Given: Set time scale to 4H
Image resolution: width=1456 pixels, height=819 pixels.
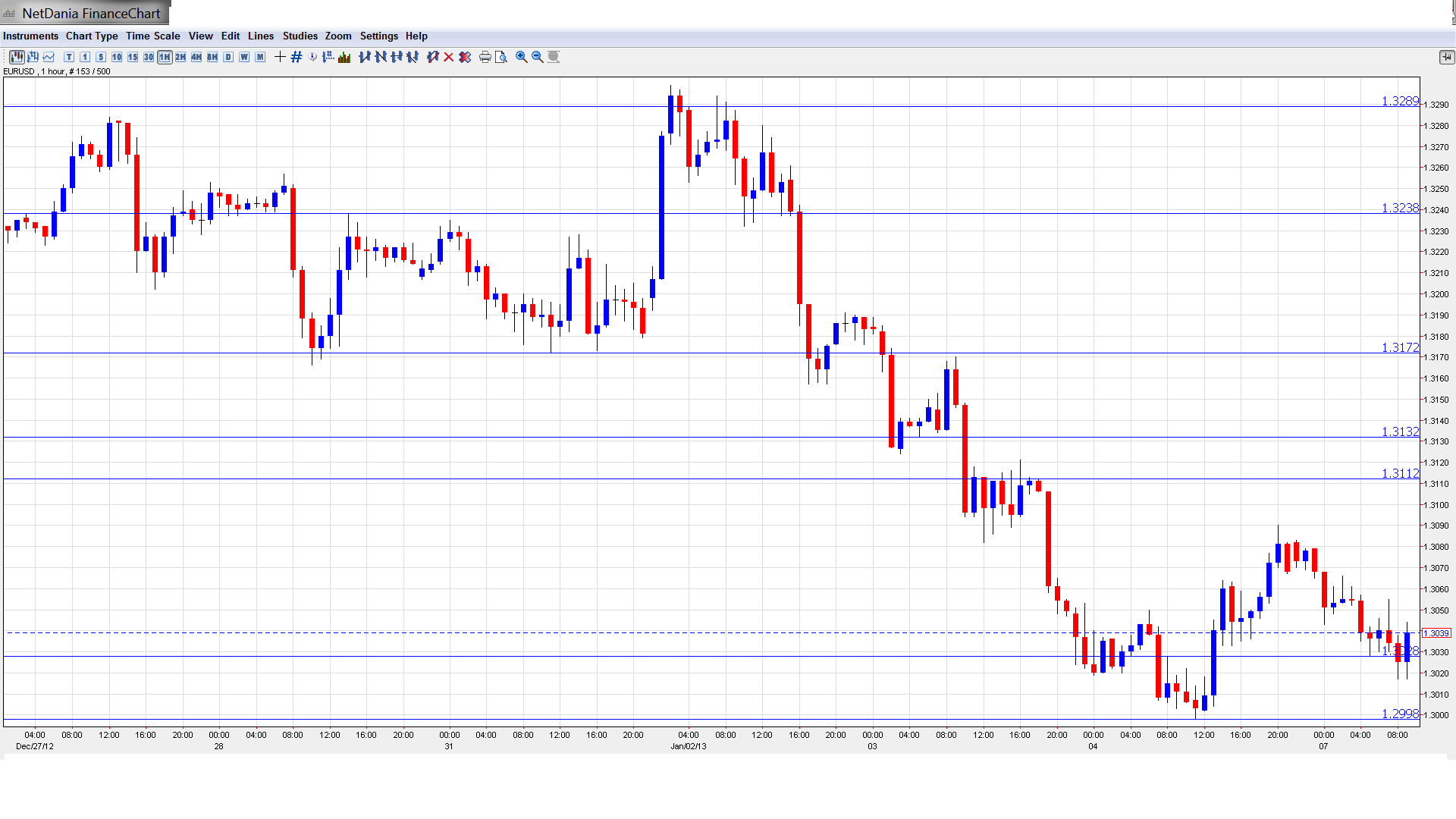Looking at the screenshot, I should click(196, 57).
